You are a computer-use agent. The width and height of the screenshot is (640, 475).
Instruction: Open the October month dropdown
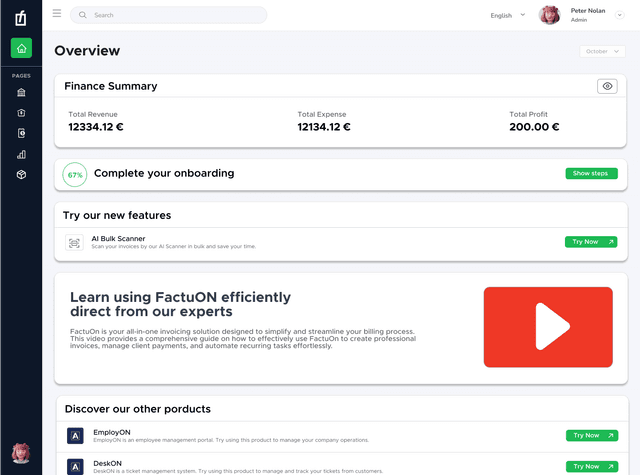[602, 51]
